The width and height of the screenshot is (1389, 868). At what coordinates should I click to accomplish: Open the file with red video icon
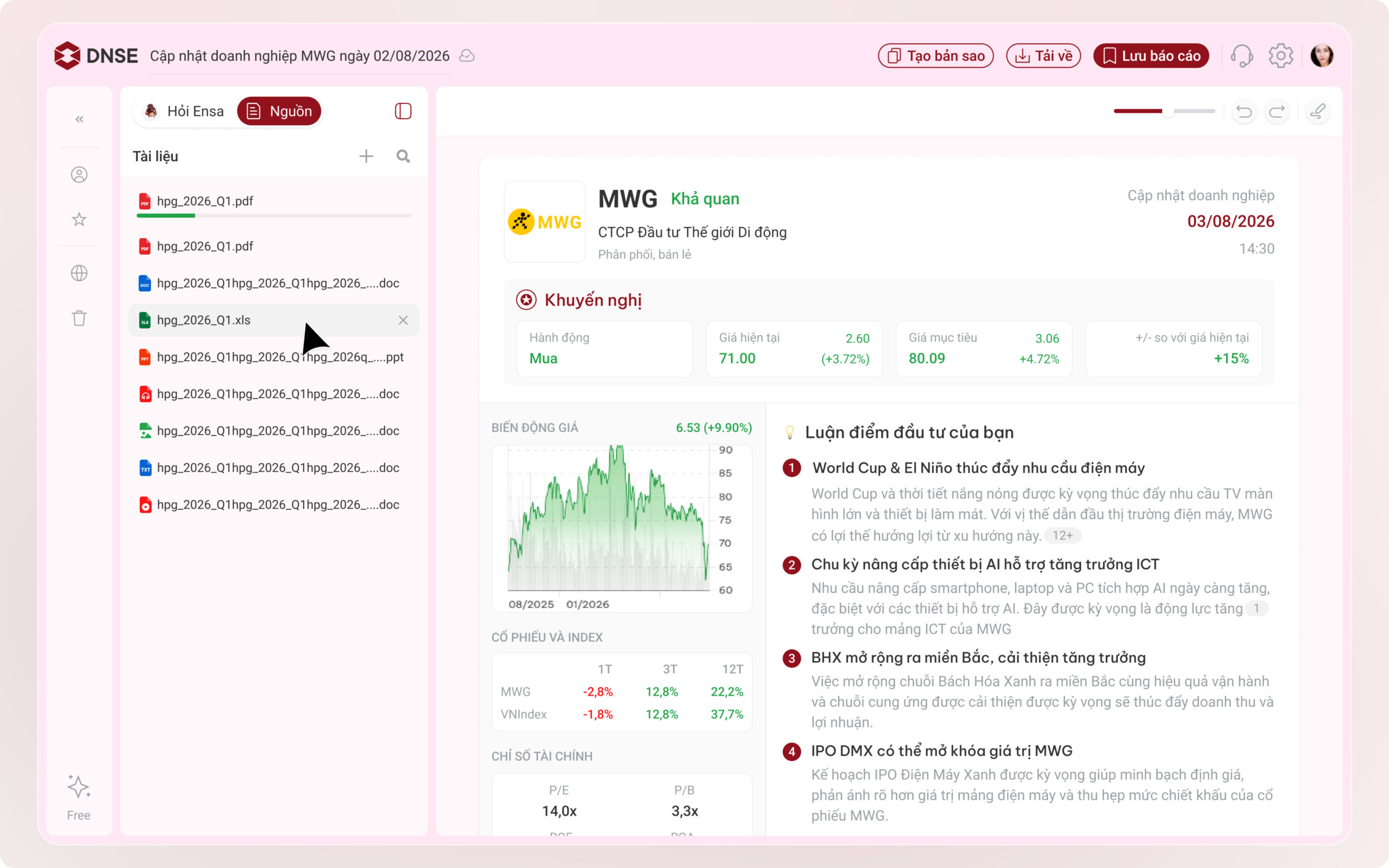274,505
